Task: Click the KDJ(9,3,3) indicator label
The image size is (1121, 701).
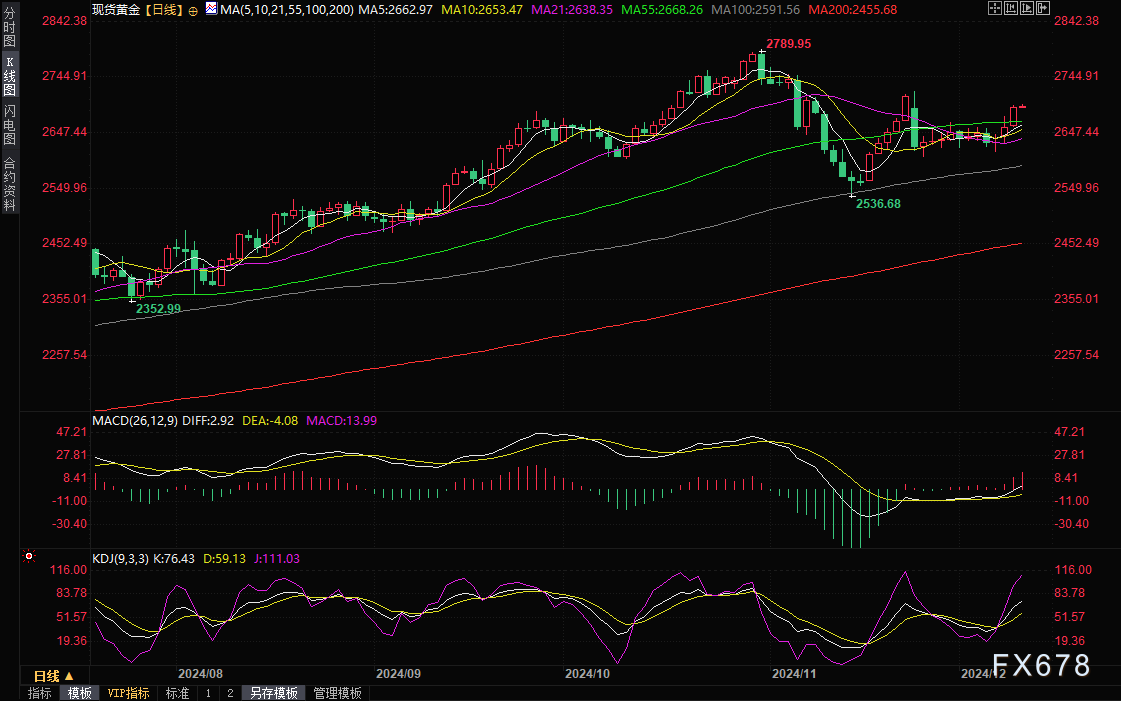Action: coord(120,559)
